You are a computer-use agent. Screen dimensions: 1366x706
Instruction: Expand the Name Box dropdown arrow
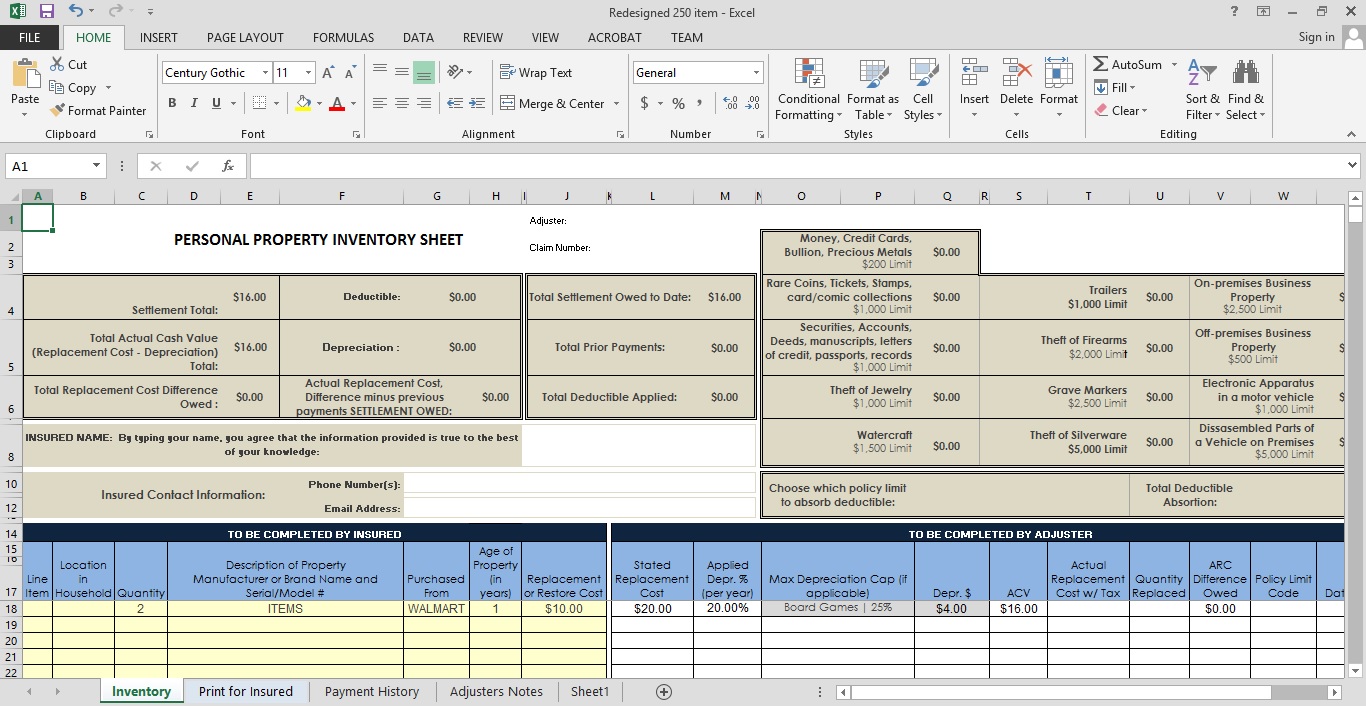pyautogui.click(x=97, y=166)
